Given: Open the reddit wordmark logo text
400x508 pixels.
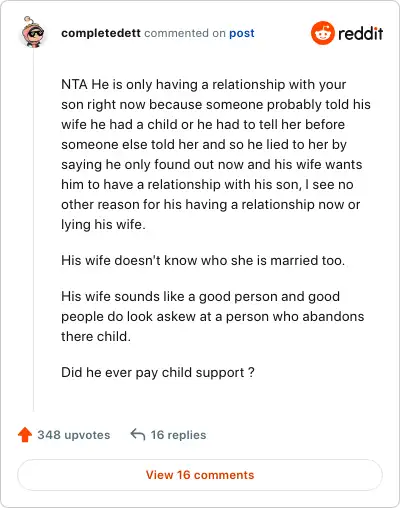Looking at the screenshot, I should (x=360, y=33).
